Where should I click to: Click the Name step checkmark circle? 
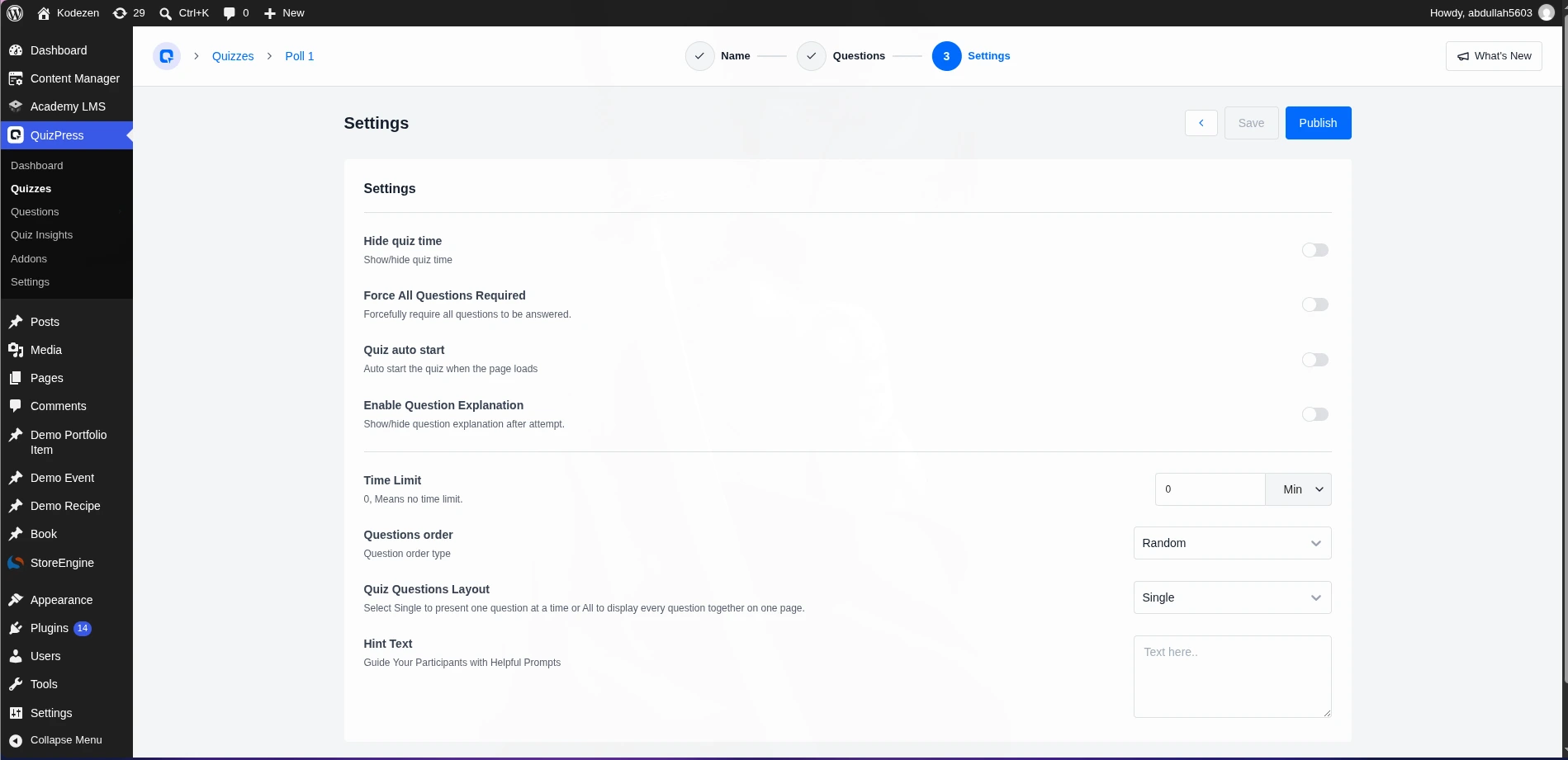(x=699, y=56)
